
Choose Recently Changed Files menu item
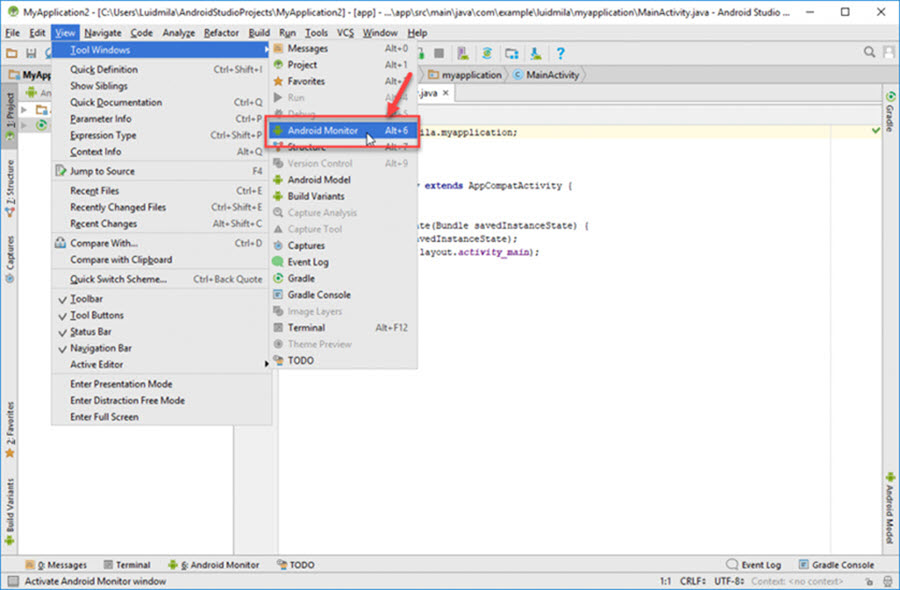[161, 207]
